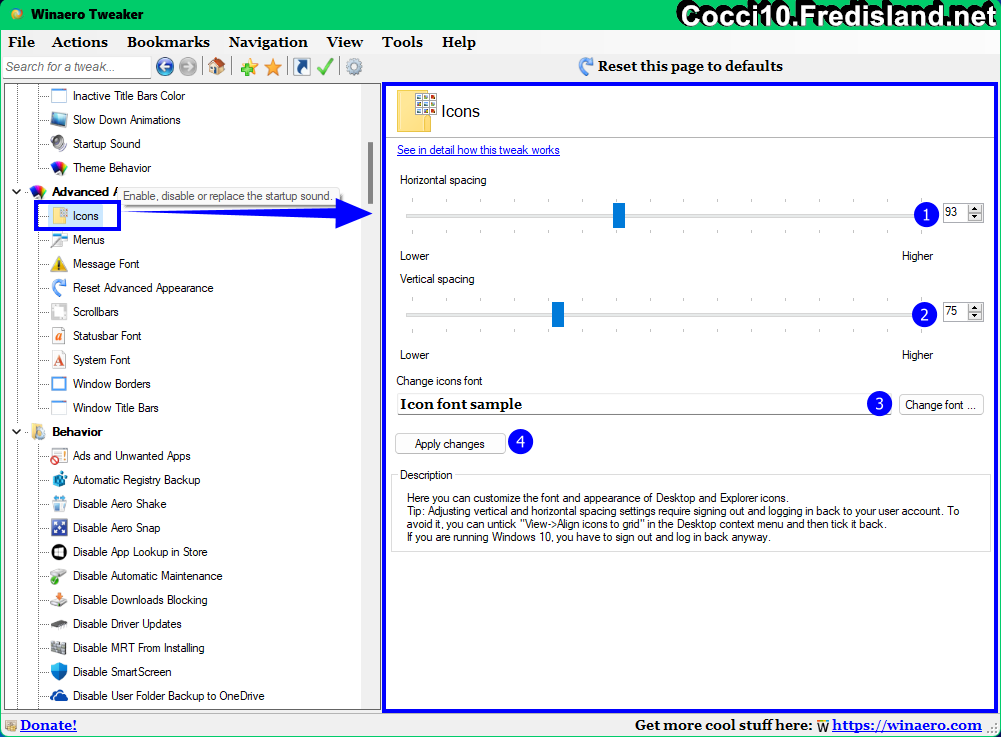1001x737 pixels.
Task: Click the Ads and Unwanted Apps icon
Action: tap(59, 456)
